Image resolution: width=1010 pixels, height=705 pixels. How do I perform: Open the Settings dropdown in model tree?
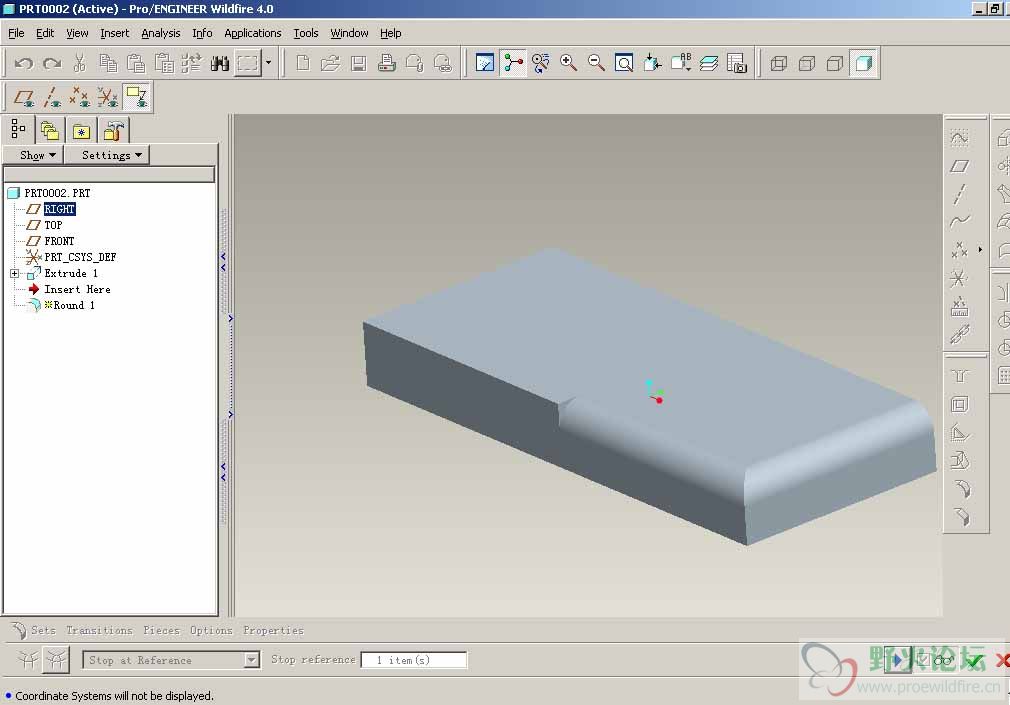pos(107,155)
